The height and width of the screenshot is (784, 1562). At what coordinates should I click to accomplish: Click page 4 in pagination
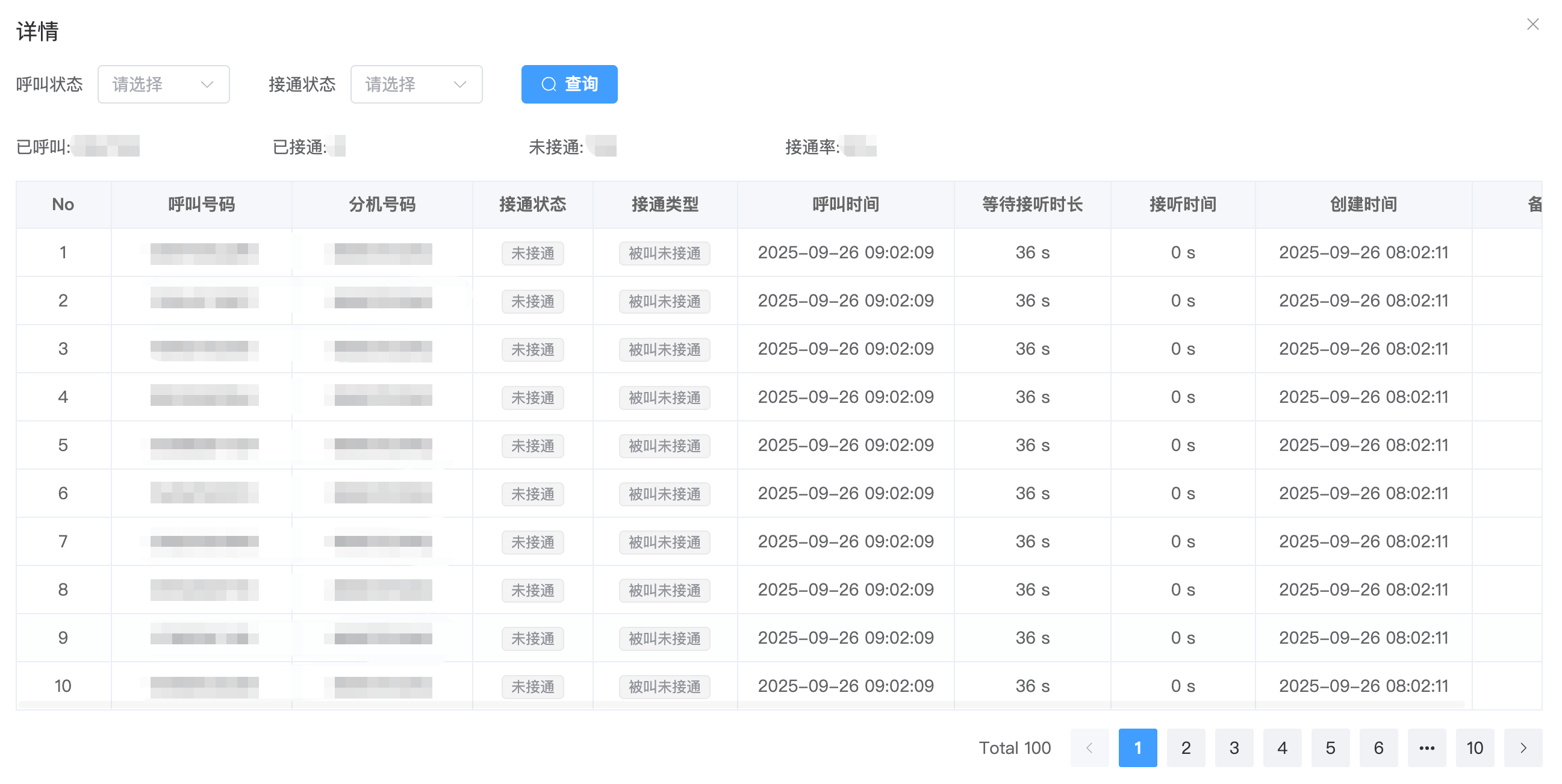pyautogui.click(x=1281, y=747)
